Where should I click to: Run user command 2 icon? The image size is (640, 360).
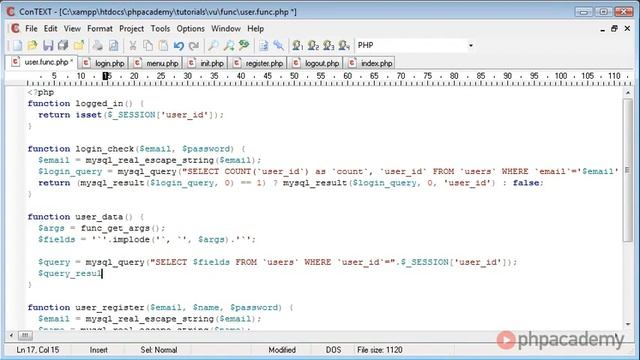tap(313, 45)
